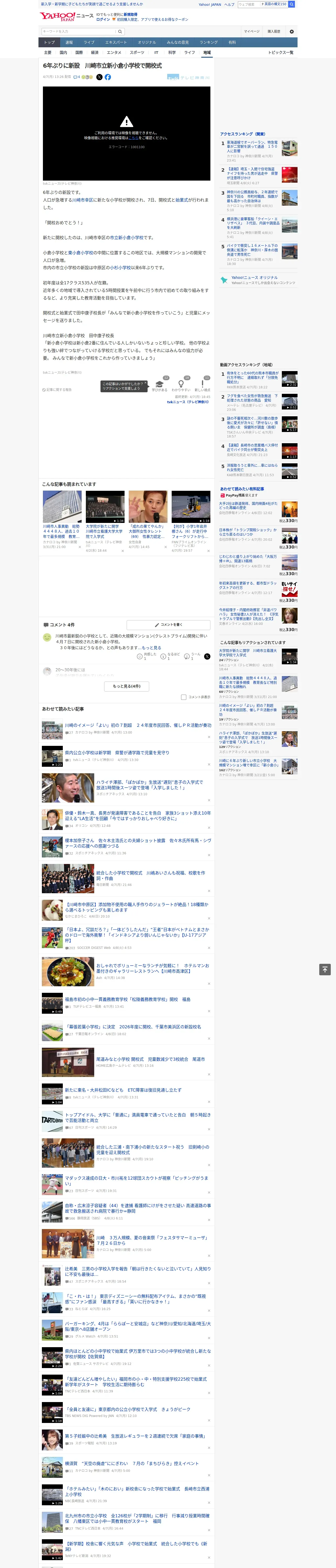Open 購入履歴 link

pos(274,32)
